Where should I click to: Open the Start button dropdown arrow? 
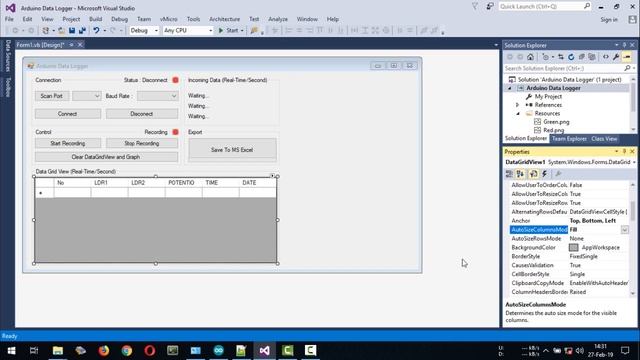click(242, 31)
